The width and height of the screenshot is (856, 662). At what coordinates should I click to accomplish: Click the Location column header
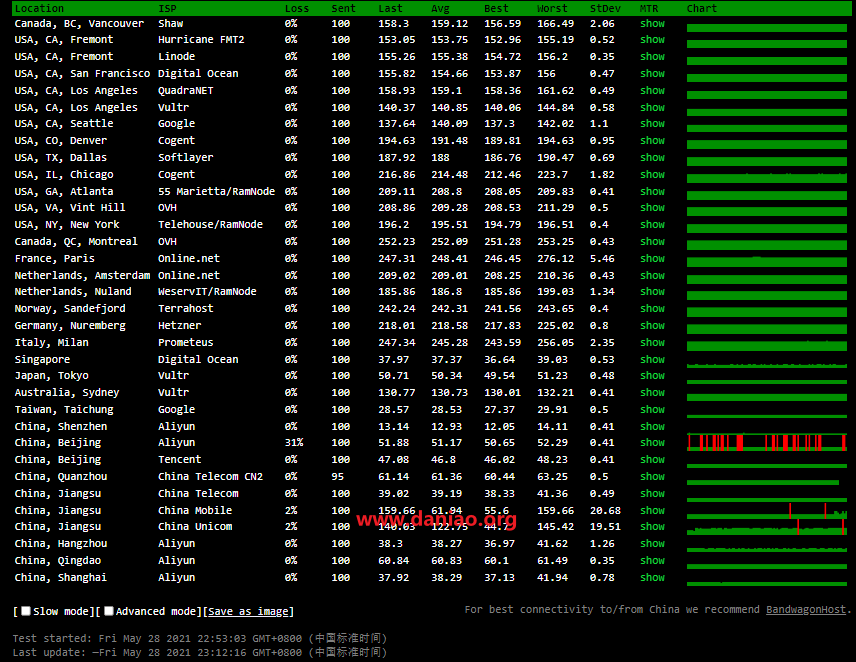[x=39, y=8]
